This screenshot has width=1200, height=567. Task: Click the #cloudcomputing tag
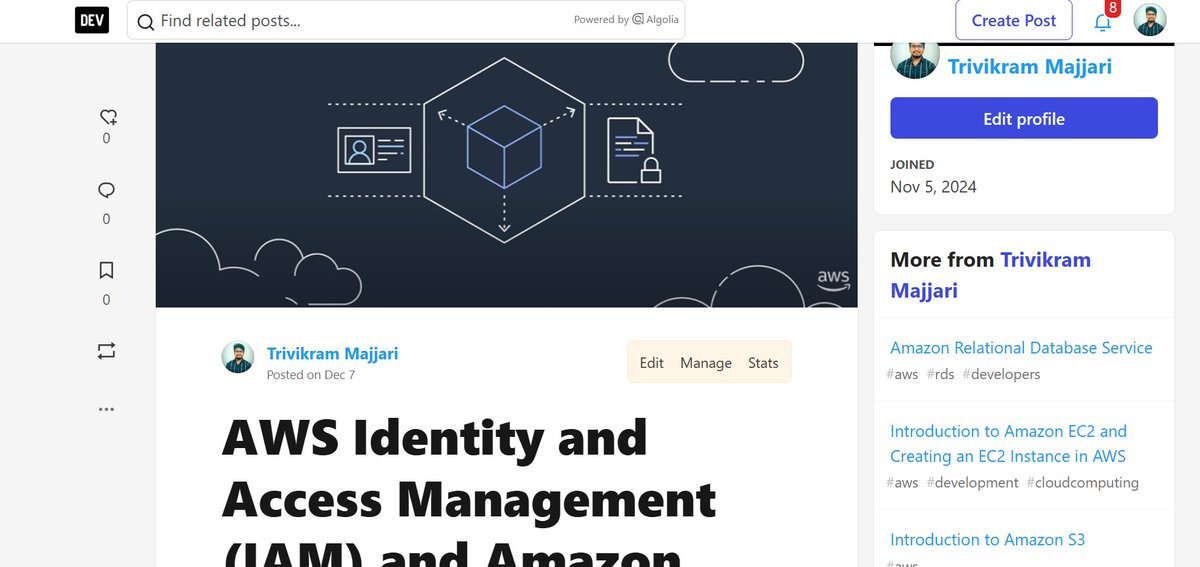pyautogui.click(x=1082, y=482)
